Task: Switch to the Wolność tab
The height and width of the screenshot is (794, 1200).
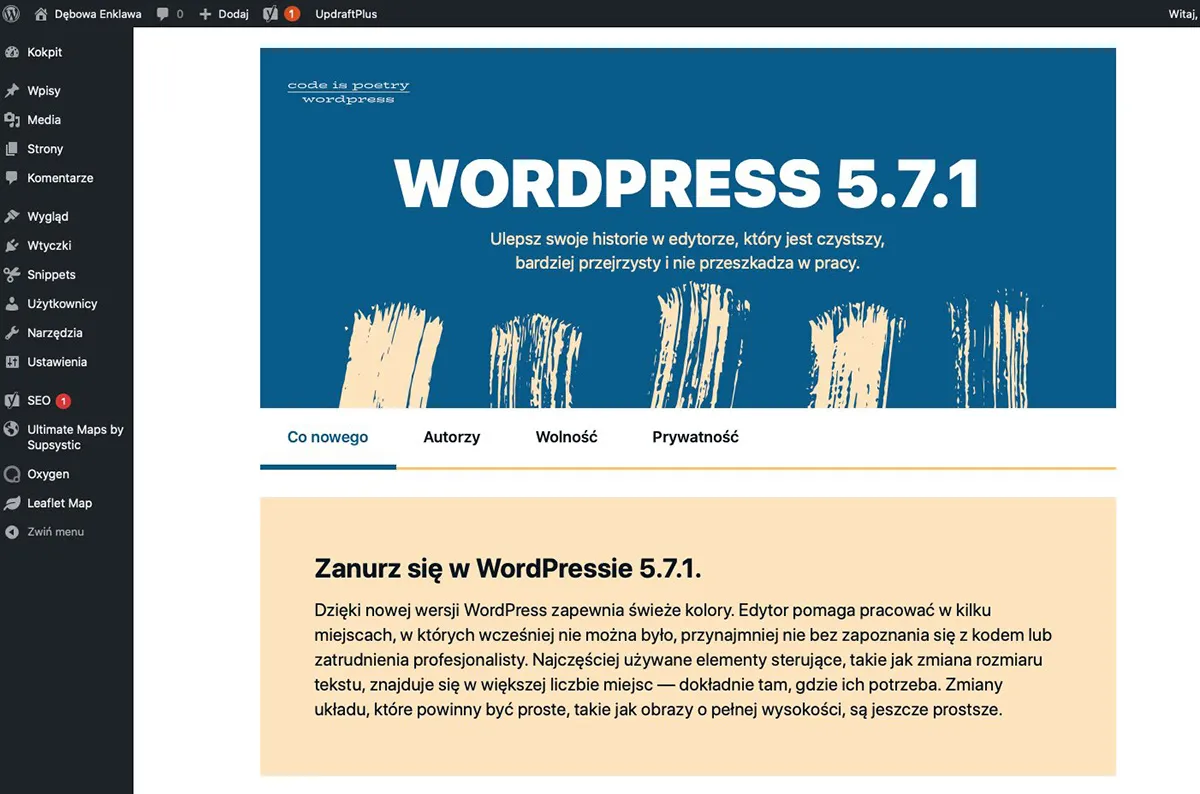Action: coord(566,437)
